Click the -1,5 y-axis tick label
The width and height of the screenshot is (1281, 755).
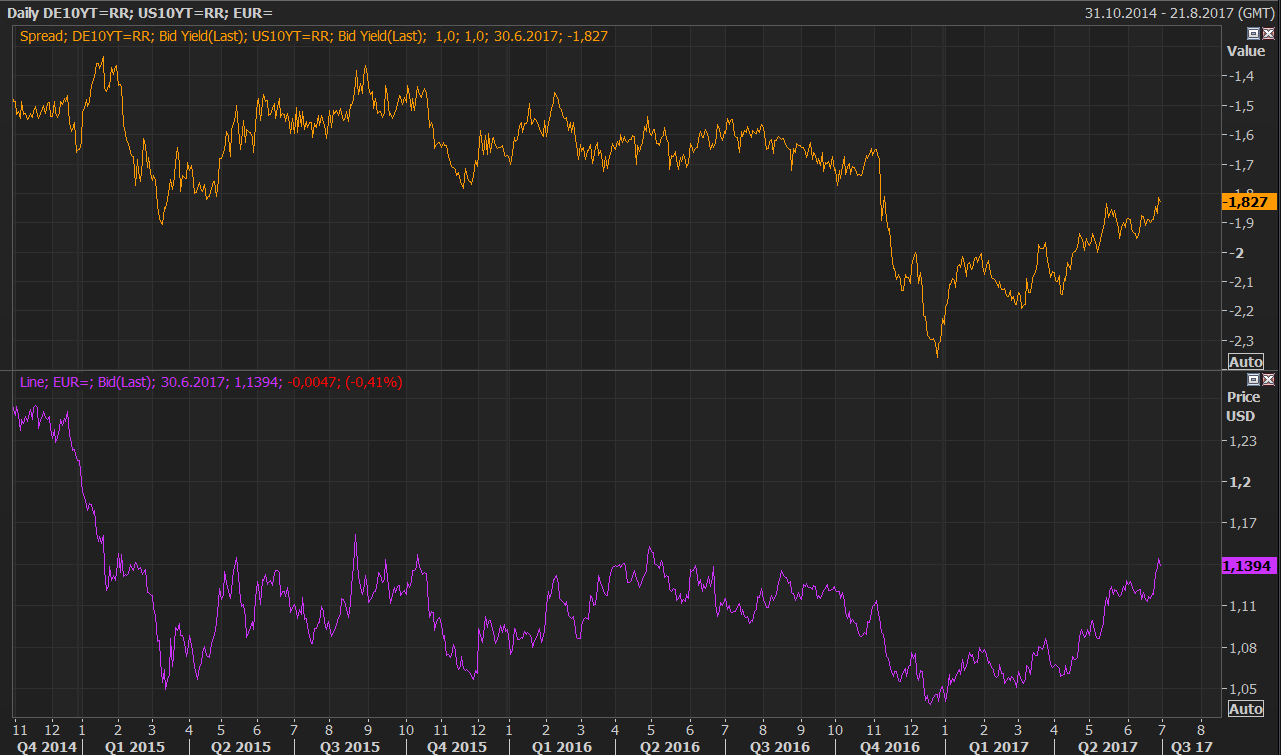(x=1243, y=106)
